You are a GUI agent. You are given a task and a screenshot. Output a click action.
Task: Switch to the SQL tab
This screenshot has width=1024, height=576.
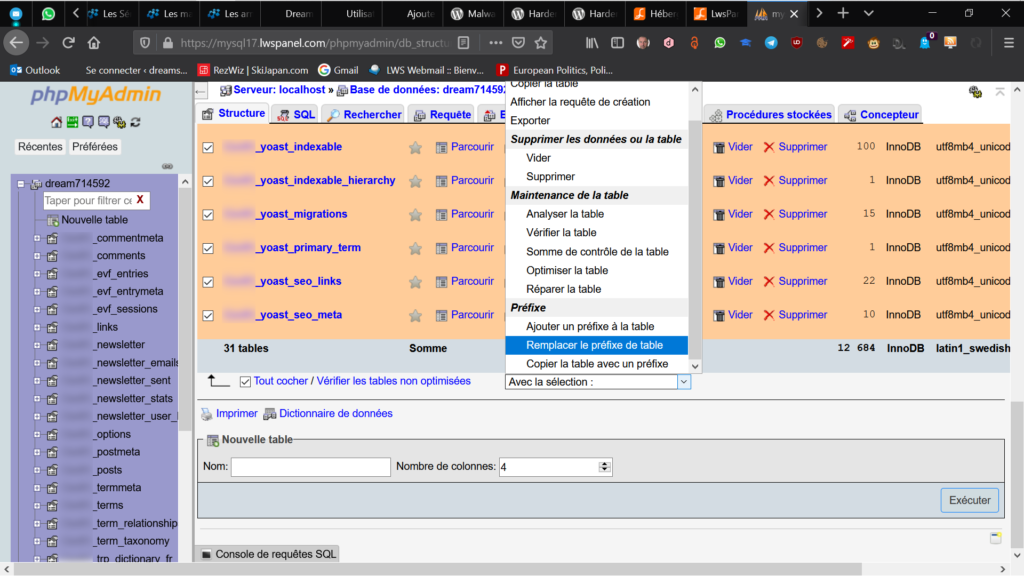click(x=296, y=114)
